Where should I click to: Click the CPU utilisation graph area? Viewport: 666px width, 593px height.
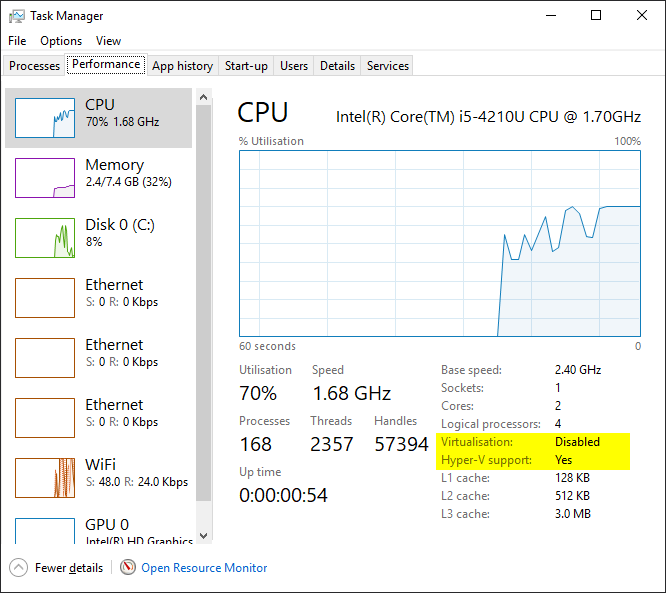(439, 243)
